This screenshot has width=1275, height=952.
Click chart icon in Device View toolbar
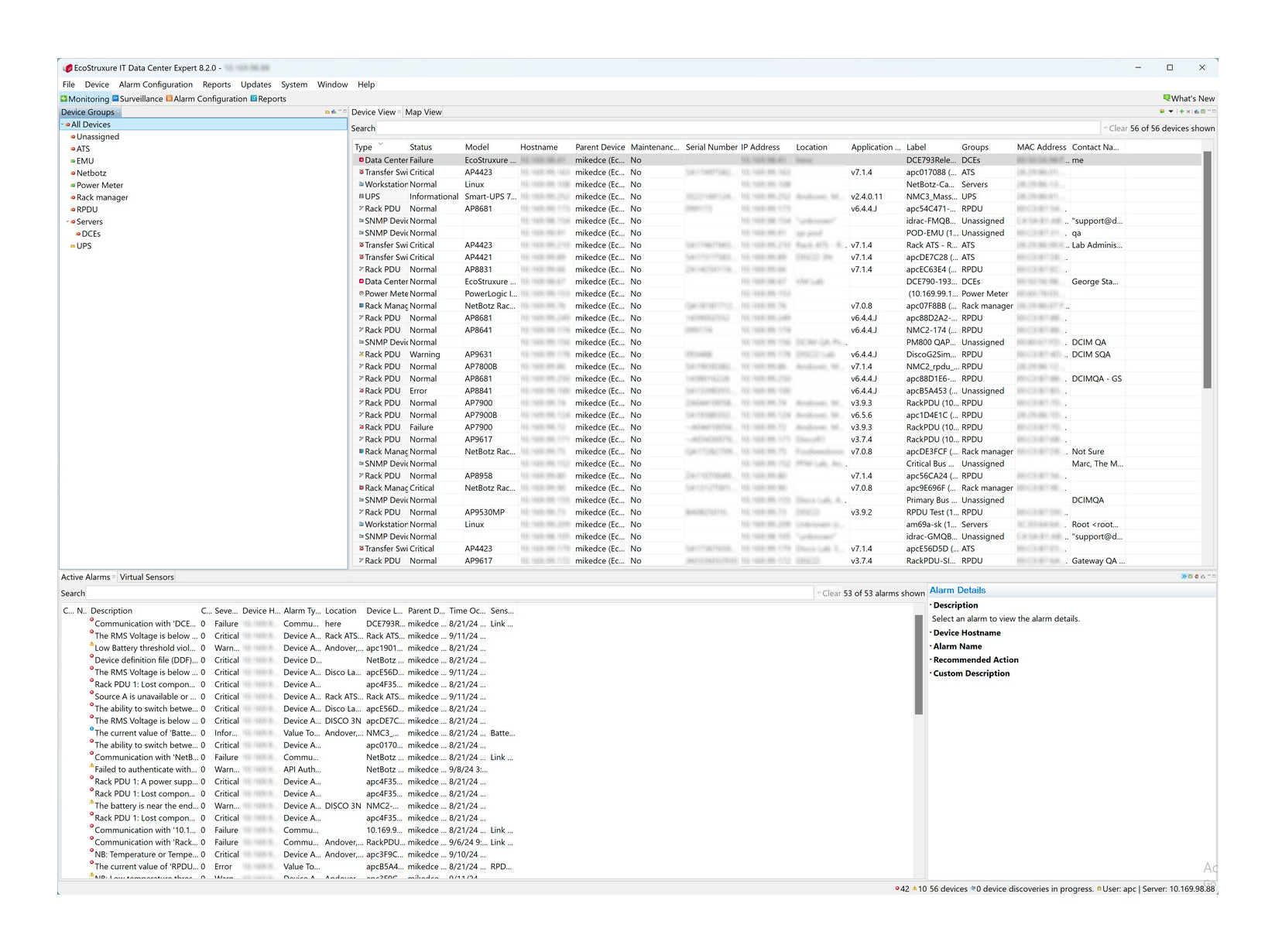point(1197,111)
